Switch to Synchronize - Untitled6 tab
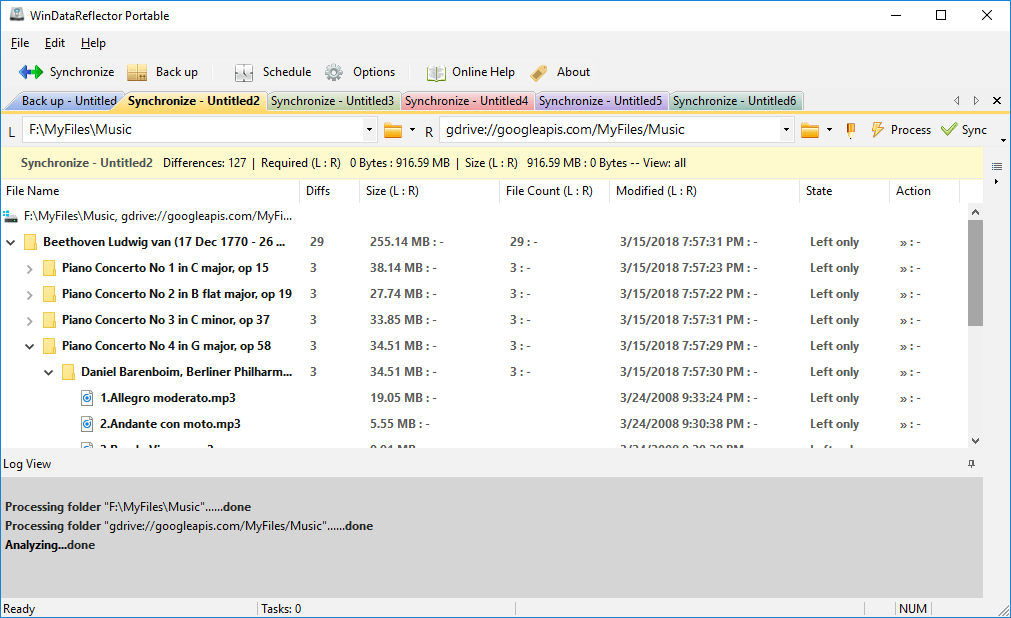 [734, 101]
